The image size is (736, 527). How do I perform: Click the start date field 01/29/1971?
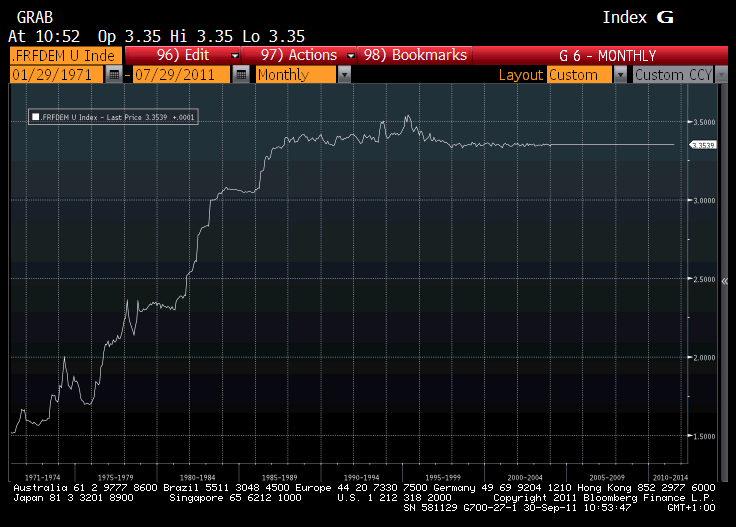pos(56,75)
